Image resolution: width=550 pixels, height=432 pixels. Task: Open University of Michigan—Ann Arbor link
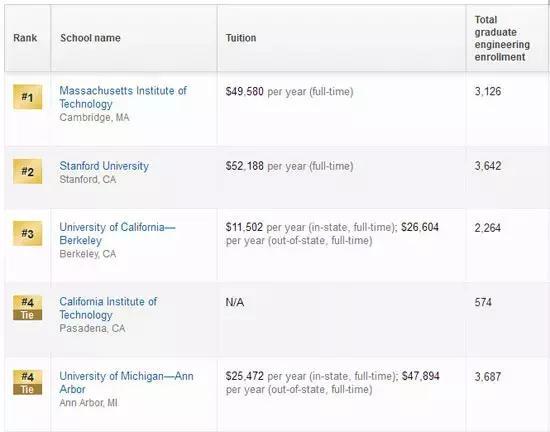coord(126,382)
